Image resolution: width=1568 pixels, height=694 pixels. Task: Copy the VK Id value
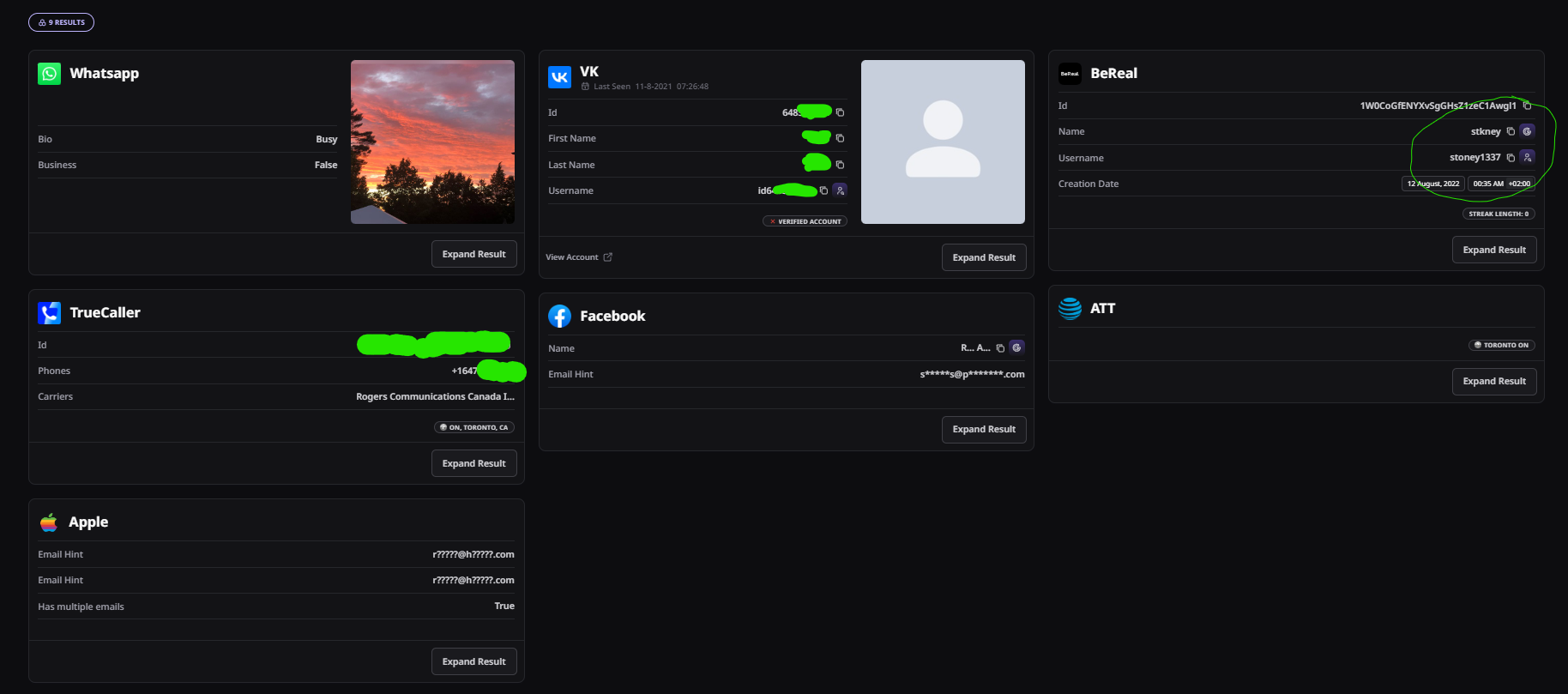pyautogui.click(x=840, y=112)
